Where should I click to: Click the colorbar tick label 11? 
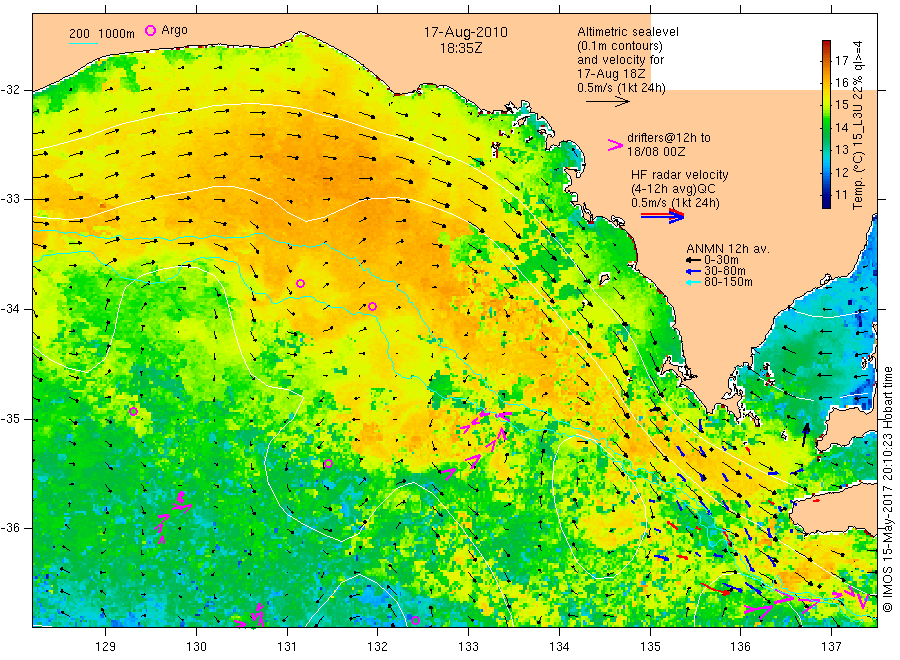(x=841, y=195)
